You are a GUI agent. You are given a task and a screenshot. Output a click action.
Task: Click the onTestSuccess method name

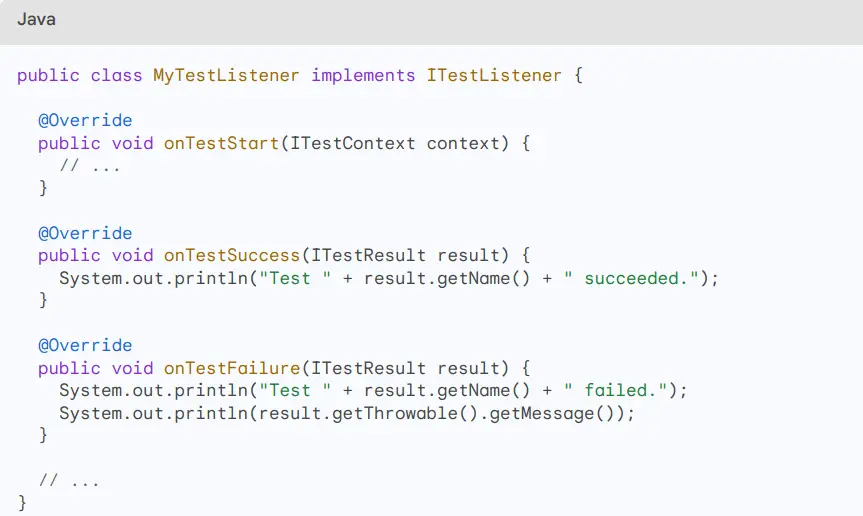point(232,255)
